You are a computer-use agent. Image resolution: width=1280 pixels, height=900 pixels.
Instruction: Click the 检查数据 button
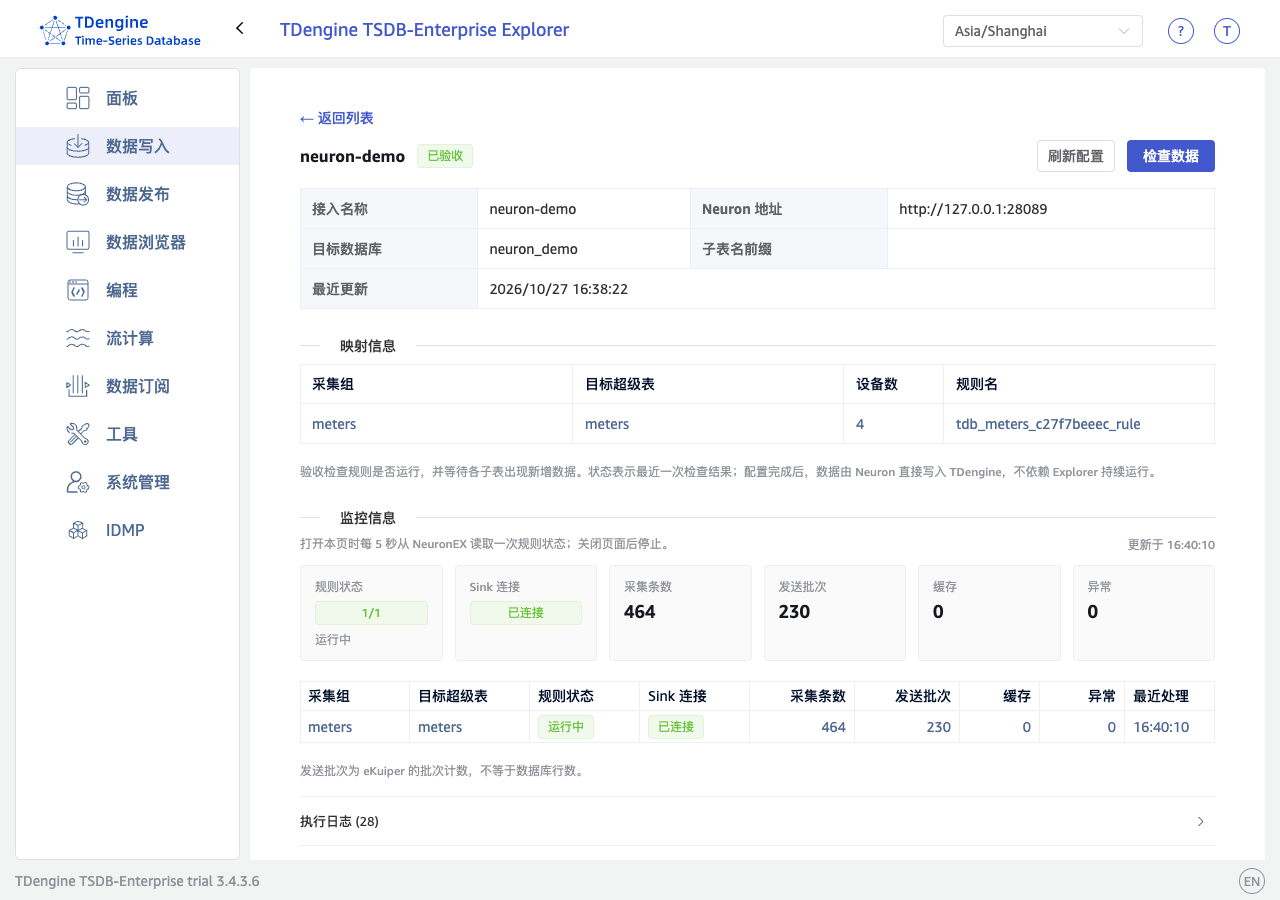1171,156
